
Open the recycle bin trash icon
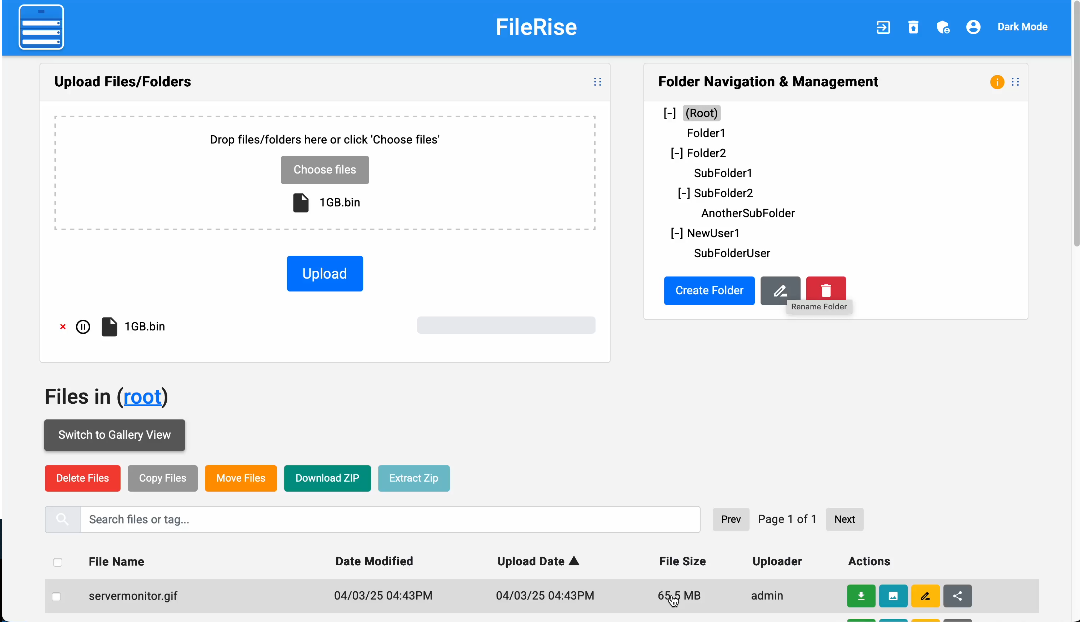tap(913, 27)
